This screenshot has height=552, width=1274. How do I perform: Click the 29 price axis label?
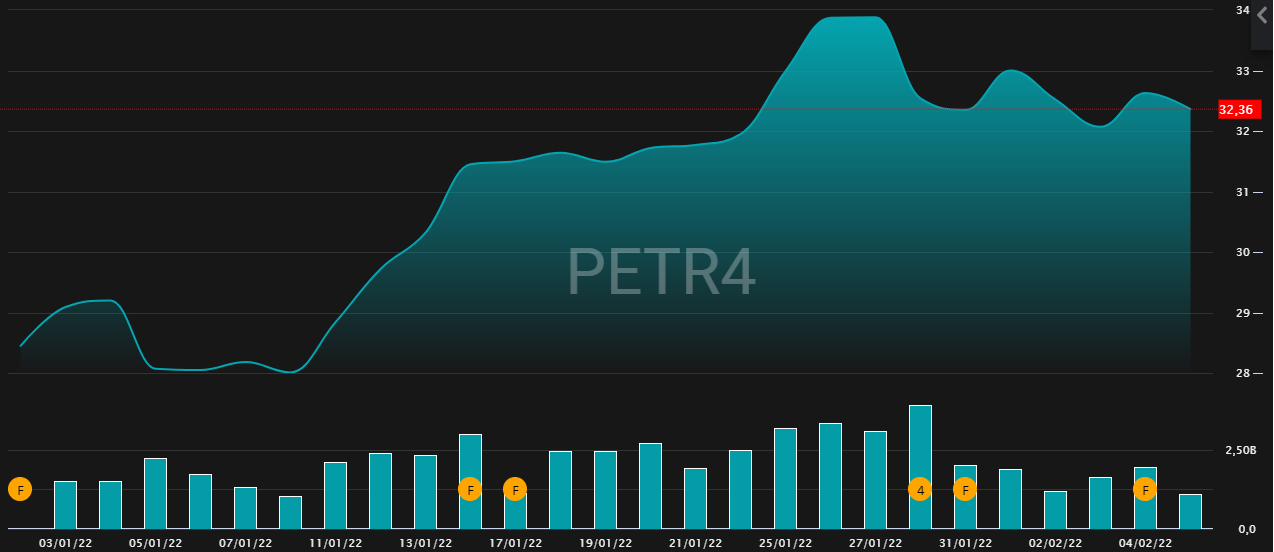[x=1243, y=313]
